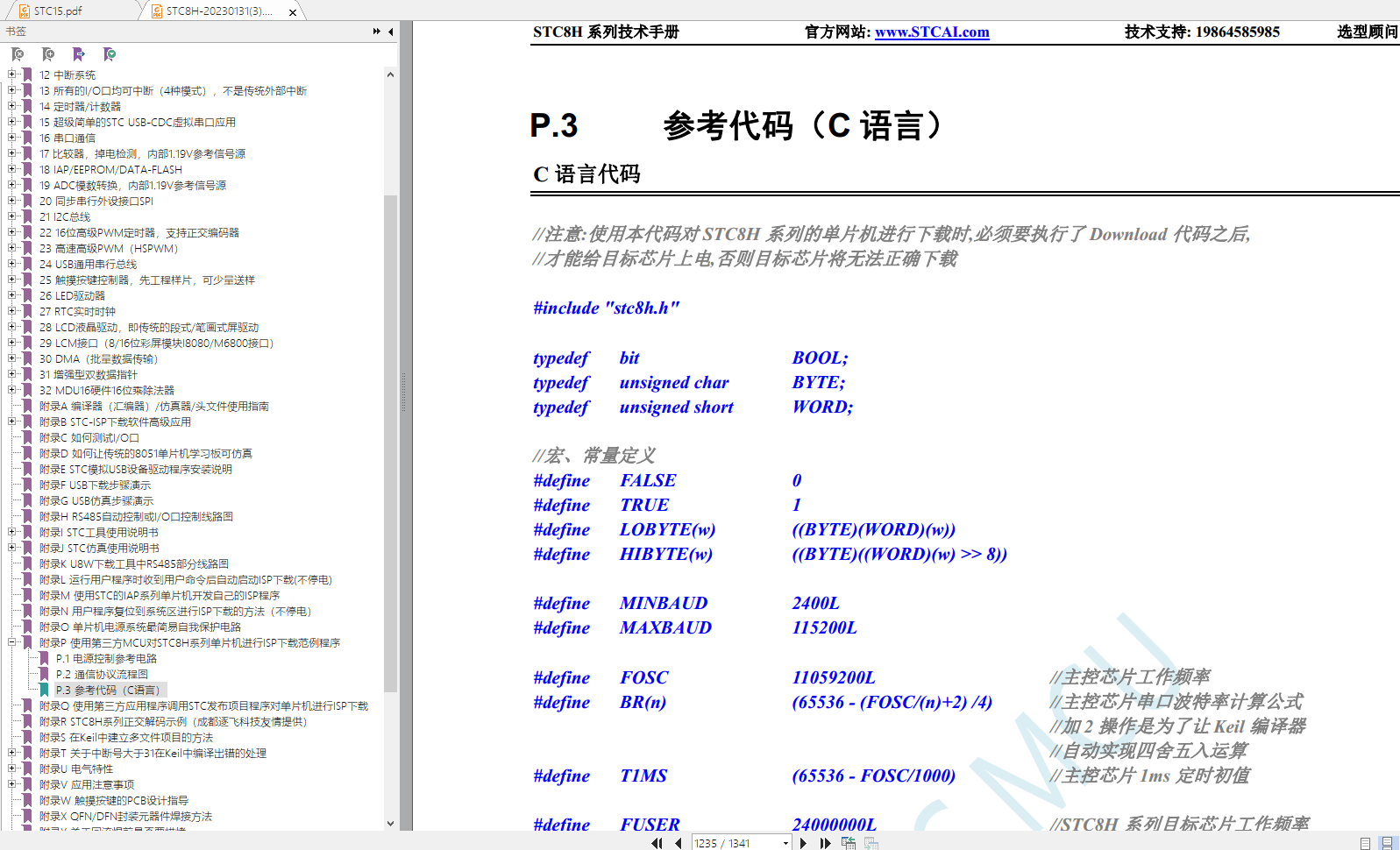Click the greyed next view icon

(x=871, y=843)
